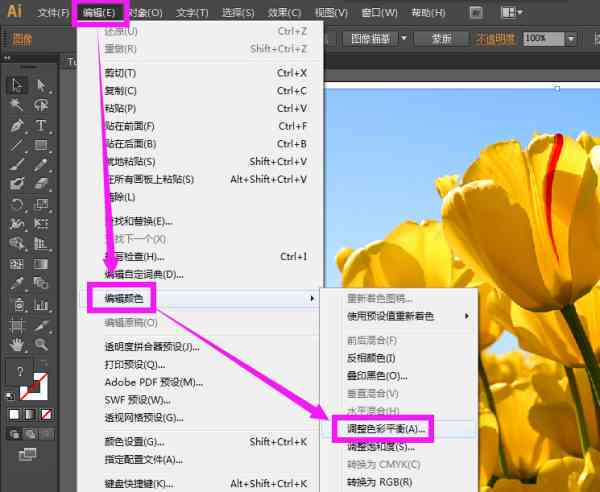Image resolution: width=600 pixels, height=492 pixels.
Task: Select the Type tool
Action: tap(41, 125)
